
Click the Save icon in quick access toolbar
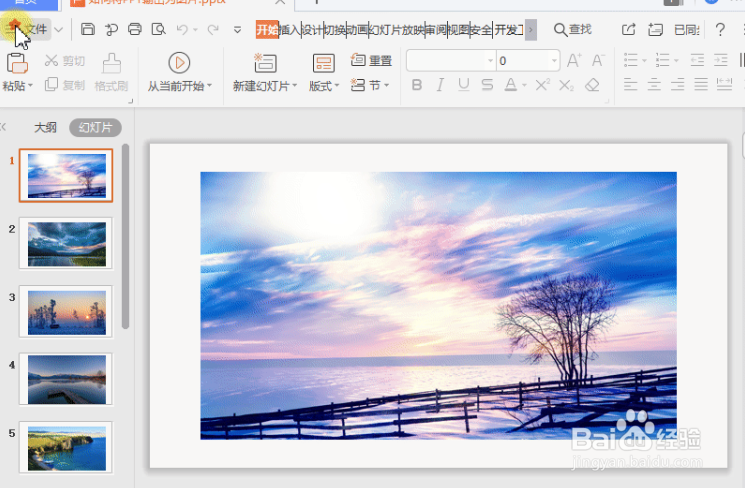(x=87, y=29)
